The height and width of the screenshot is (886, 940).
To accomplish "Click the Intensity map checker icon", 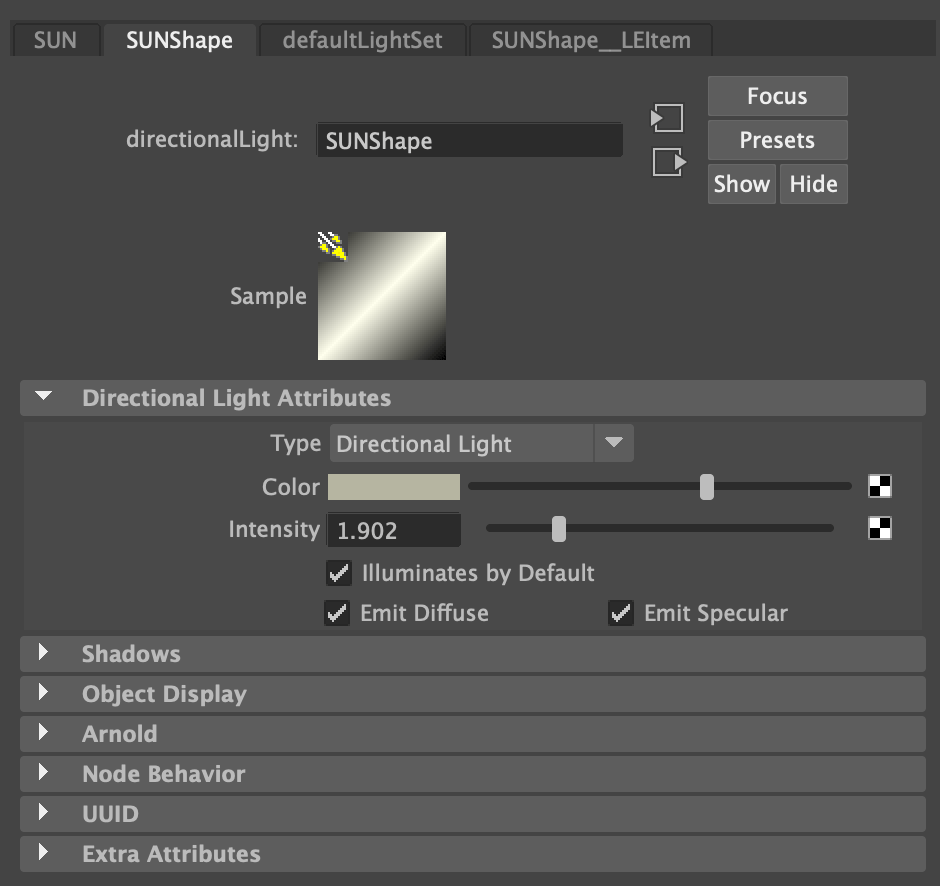I will point(879,529).
